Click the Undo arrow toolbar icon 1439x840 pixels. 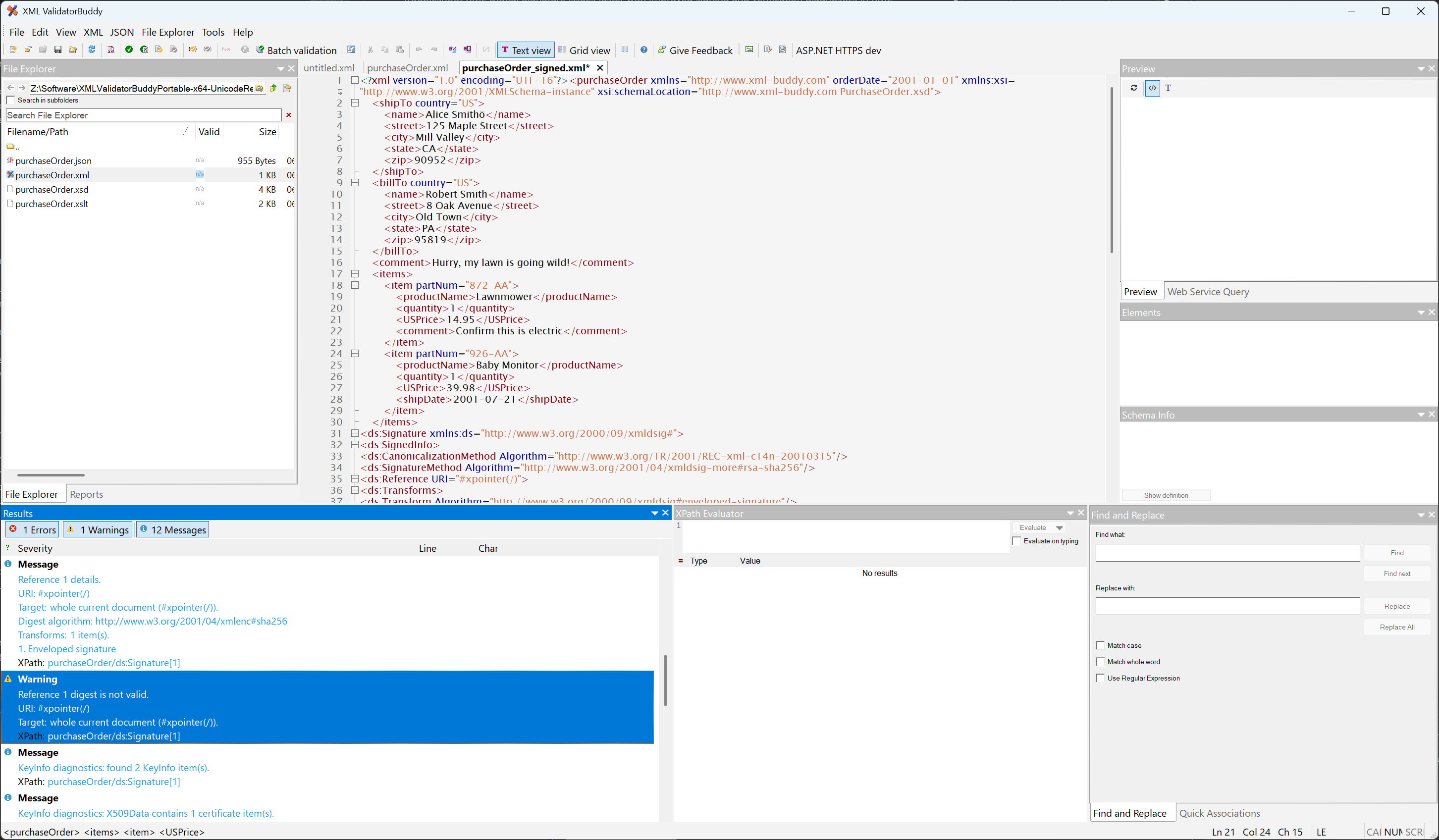click(x=419, y=50)
